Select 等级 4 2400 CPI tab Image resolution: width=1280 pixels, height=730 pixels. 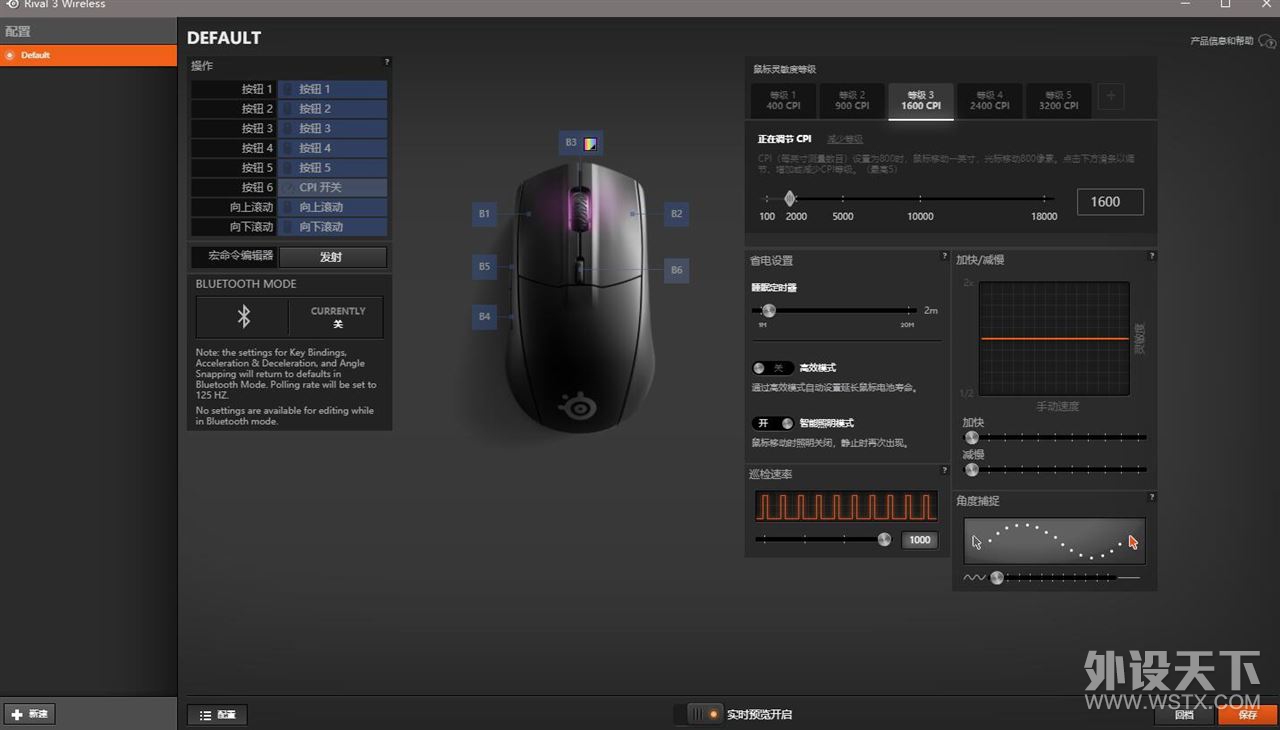coord(990,100)
